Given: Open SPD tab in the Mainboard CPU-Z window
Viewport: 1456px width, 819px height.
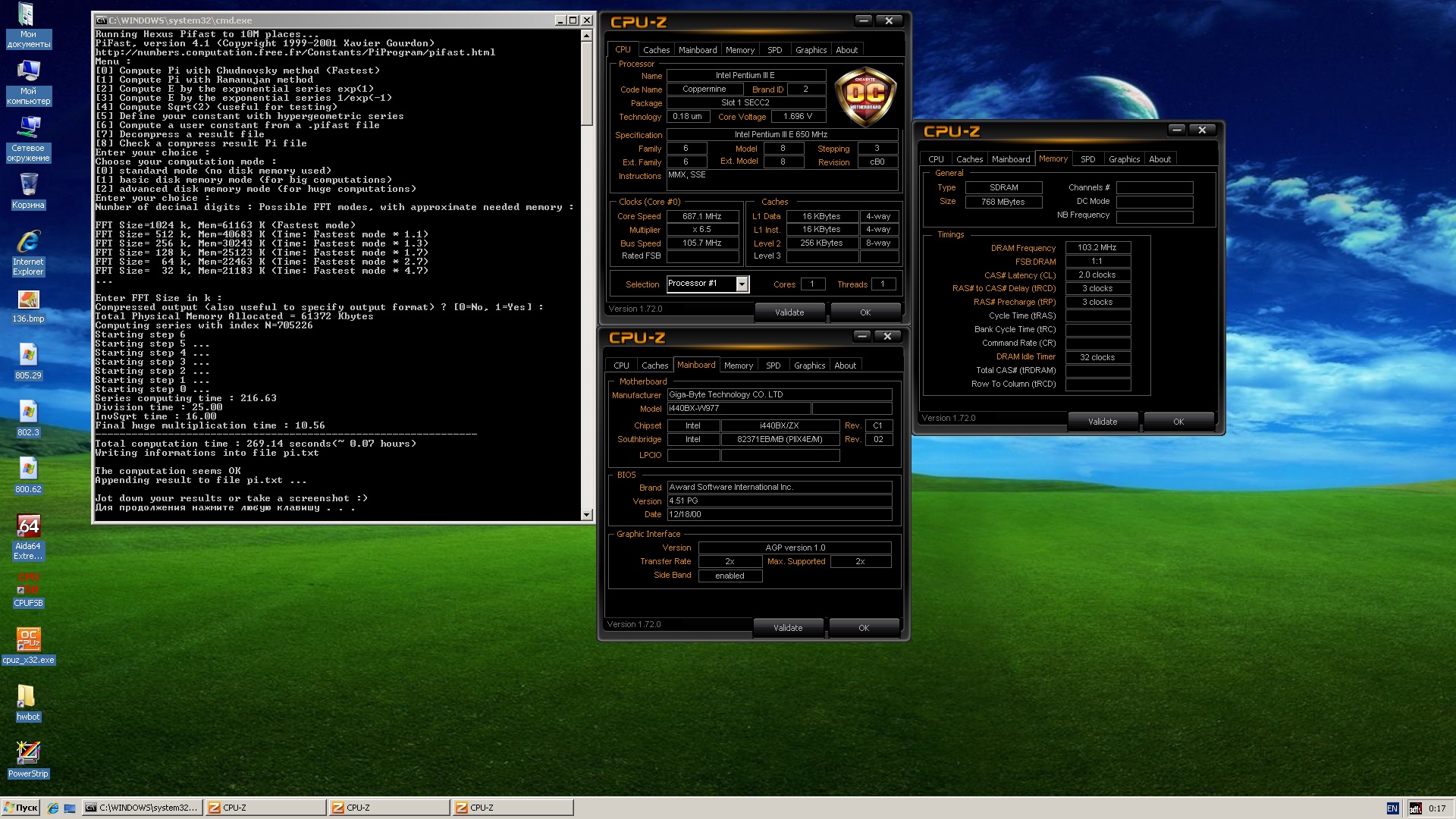Looking at the screenshot, I should point(773,366).
